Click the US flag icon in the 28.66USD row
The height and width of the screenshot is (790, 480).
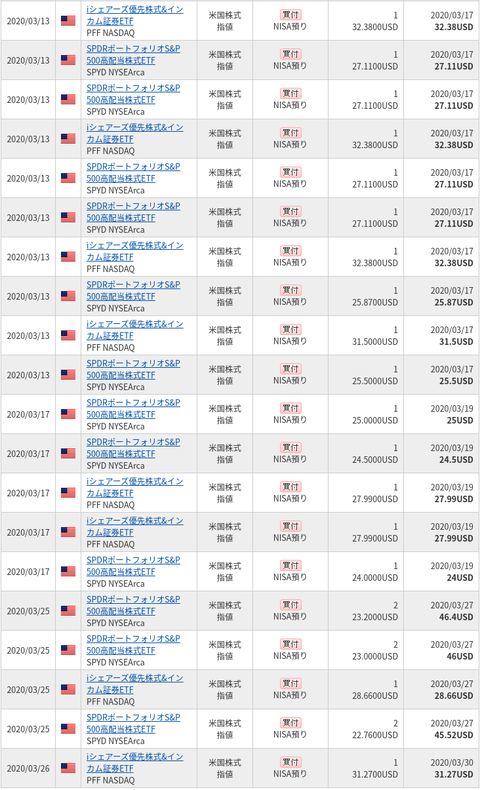(68, 689)
